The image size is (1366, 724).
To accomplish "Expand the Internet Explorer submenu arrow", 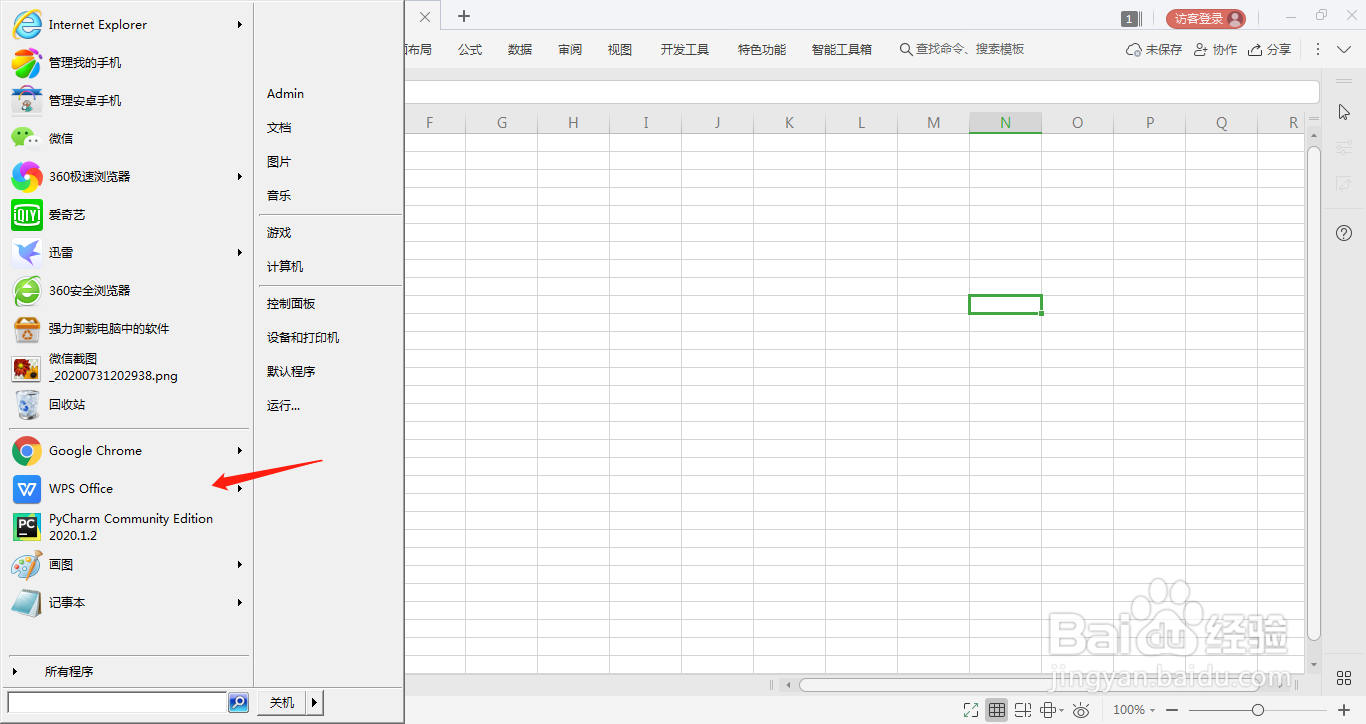I will coord(240,24).
